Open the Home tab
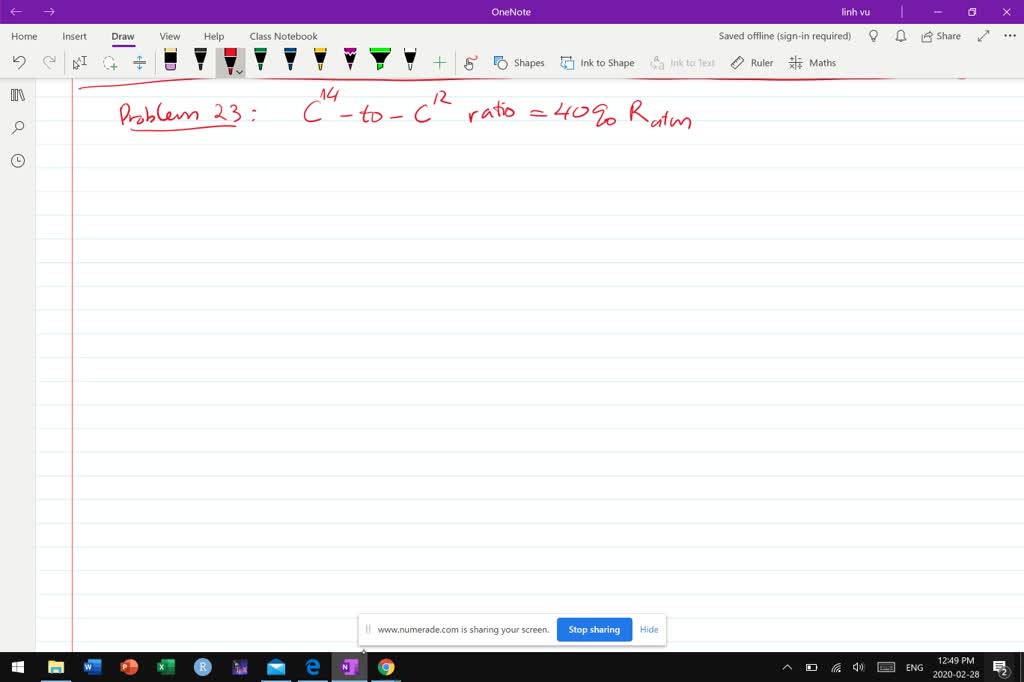This screenshot has height=682, width=1024. (24, 36)
